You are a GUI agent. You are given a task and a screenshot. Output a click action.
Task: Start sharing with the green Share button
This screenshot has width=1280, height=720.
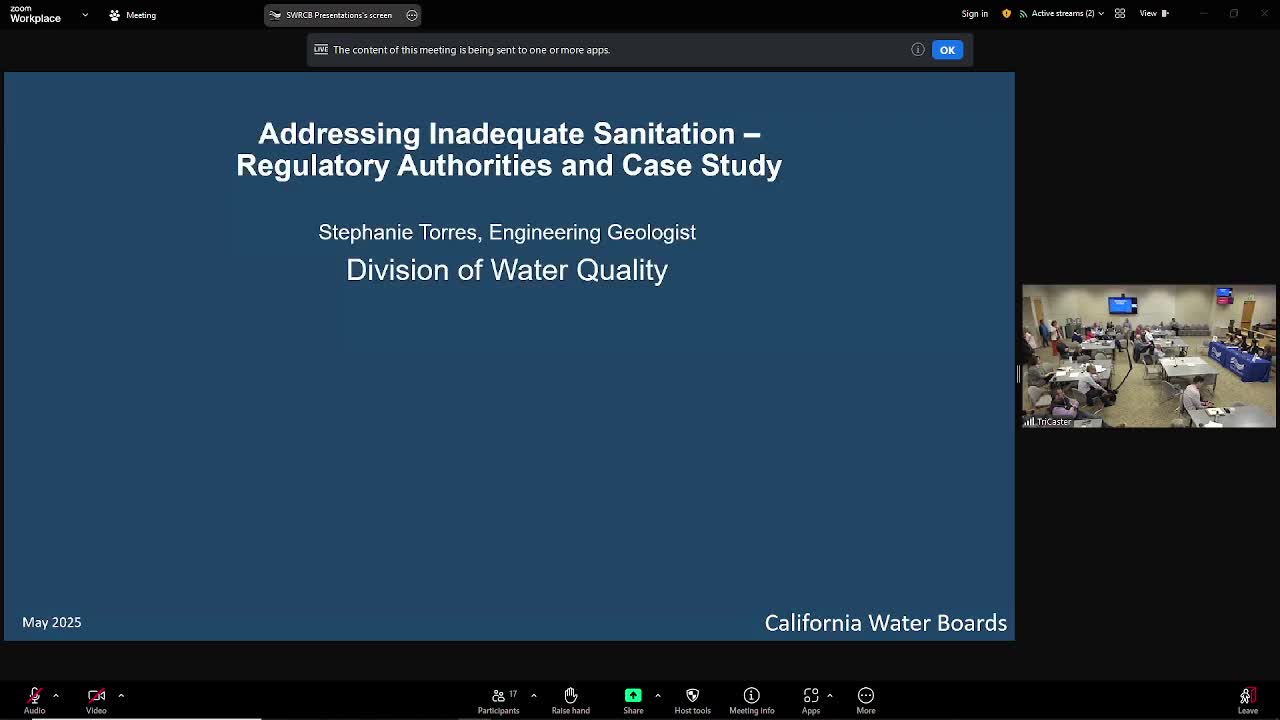[633, 700]
